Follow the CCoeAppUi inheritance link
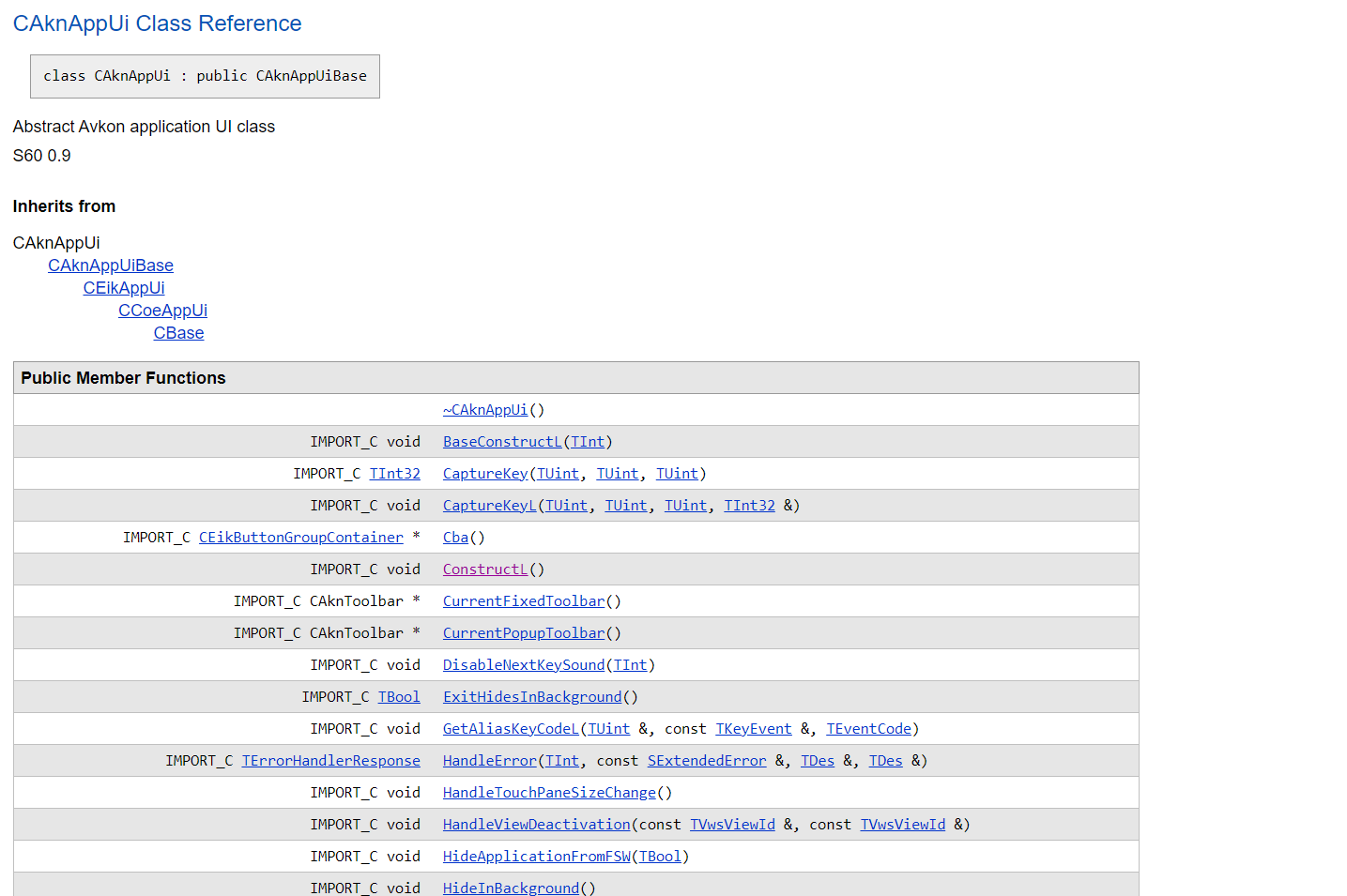Screen dimensions: 1347x896 pyautogui.click(x=162, y=311)
